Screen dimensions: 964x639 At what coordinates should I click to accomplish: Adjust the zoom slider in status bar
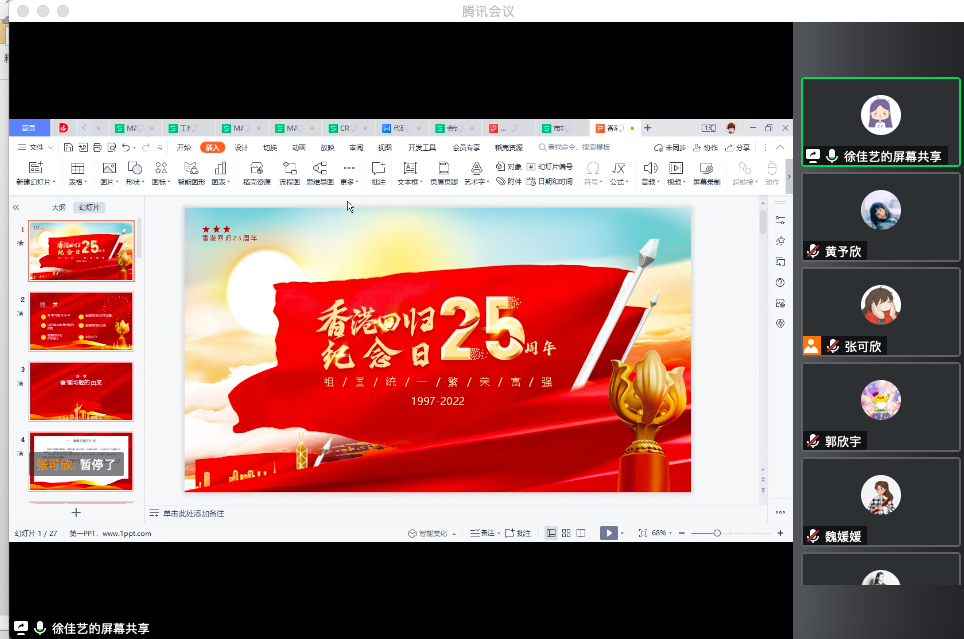click(x=717, y=533)
